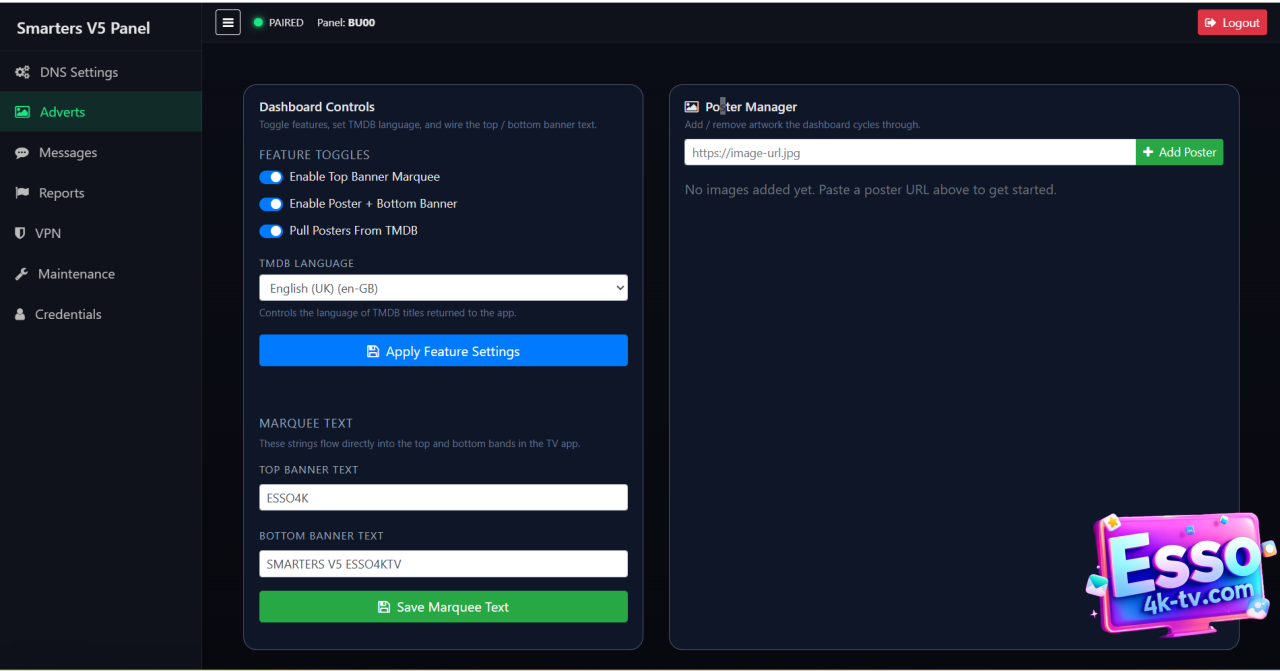The height and width of the screenshot is (671, 1280).
Task: Open the TMDB Language dropdown
Action: point(443,288)
